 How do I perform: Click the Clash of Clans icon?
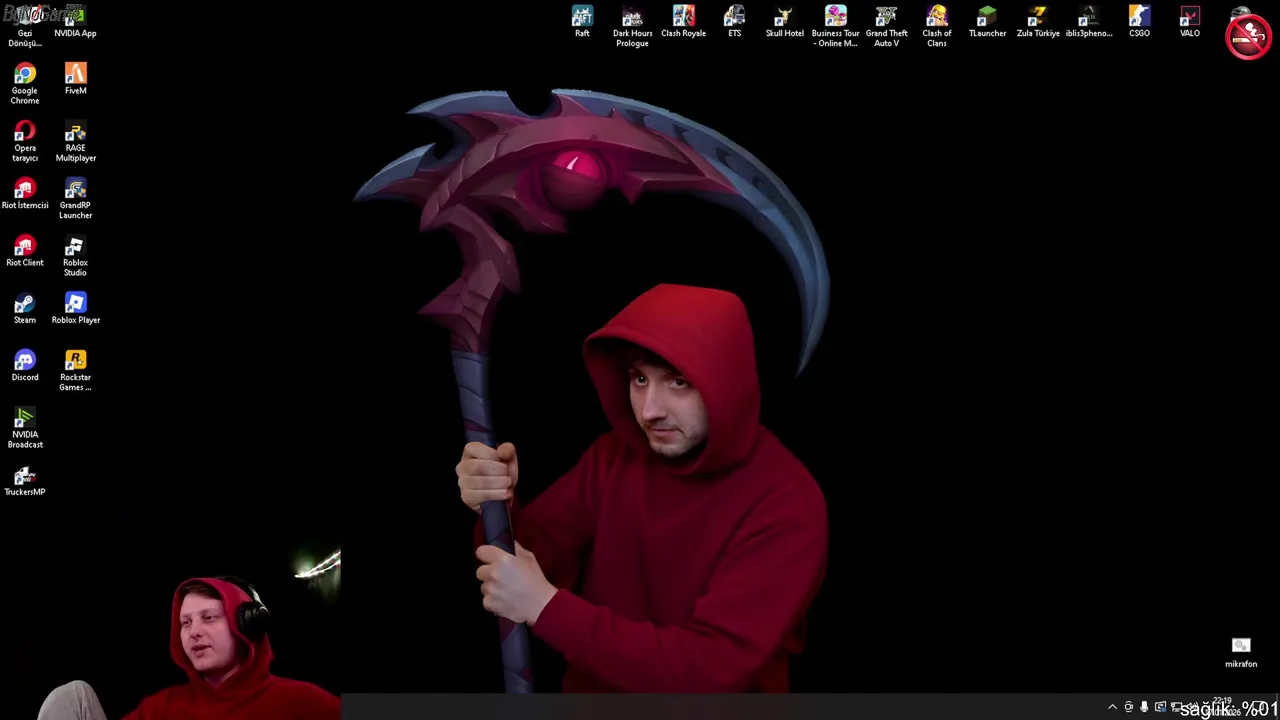point(936,26)
